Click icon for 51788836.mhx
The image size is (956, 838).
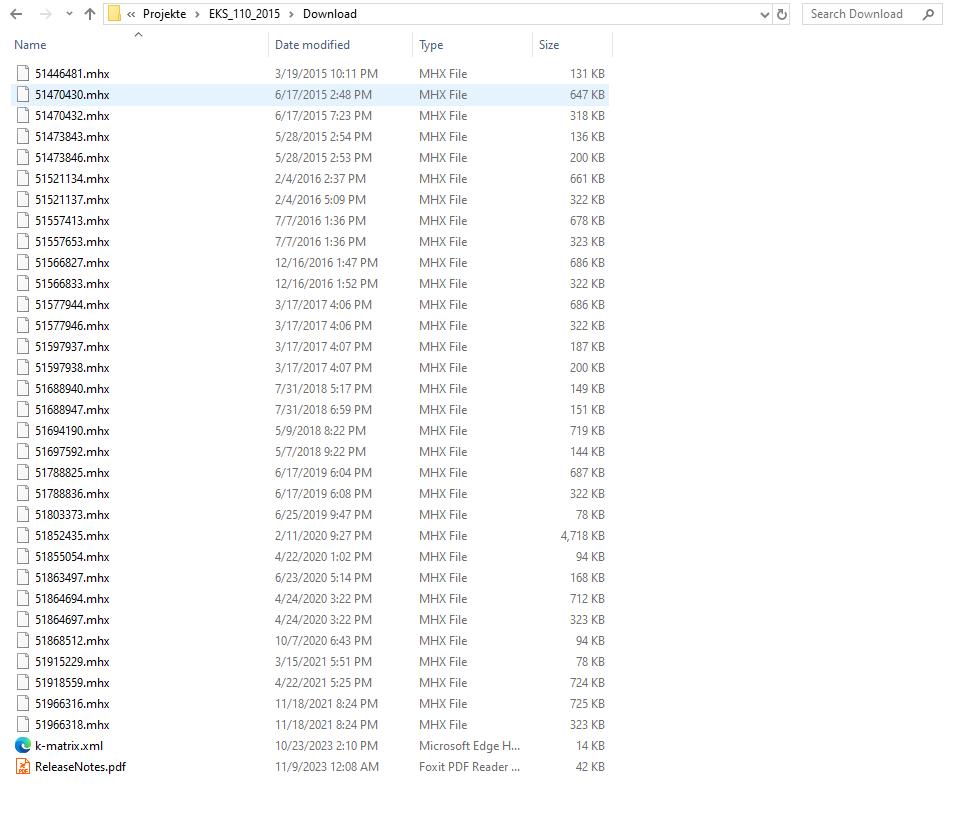(23, 494)
